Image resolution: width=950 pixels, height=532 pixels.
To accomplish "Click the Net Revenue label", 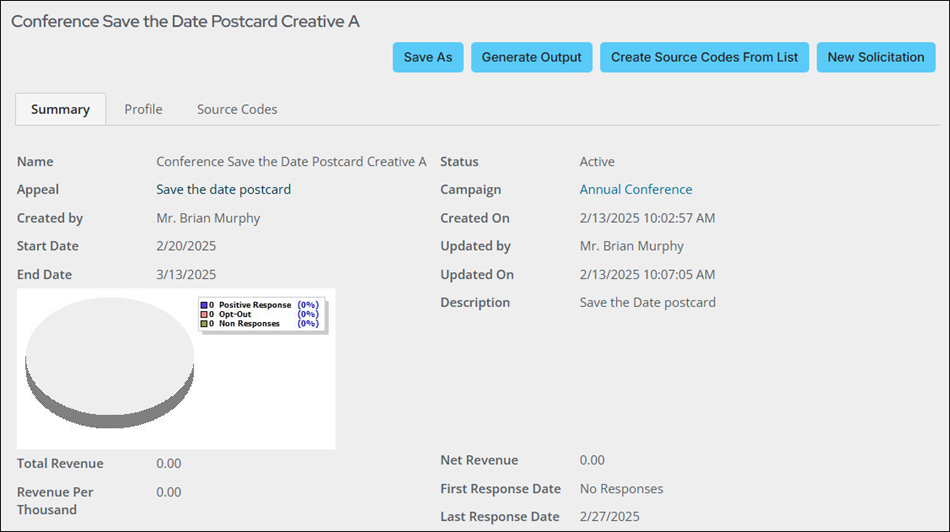I will coord(479,460).
